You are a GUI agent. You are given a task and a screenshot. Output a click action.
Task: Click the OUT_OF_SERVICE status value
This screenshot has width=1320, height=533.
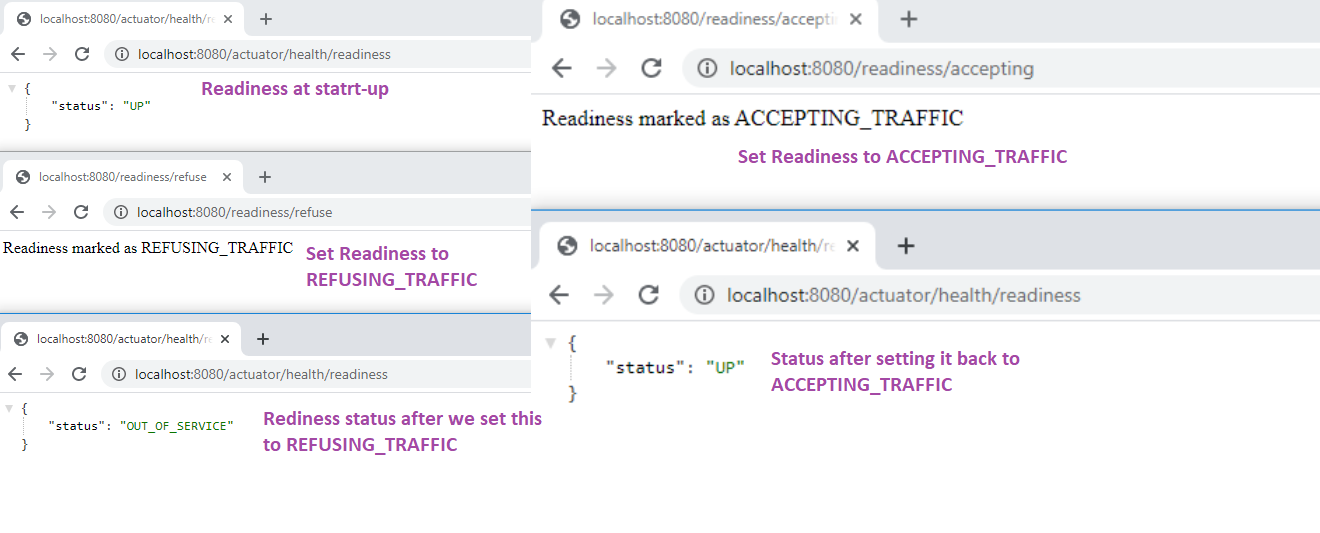coord(176,425)
